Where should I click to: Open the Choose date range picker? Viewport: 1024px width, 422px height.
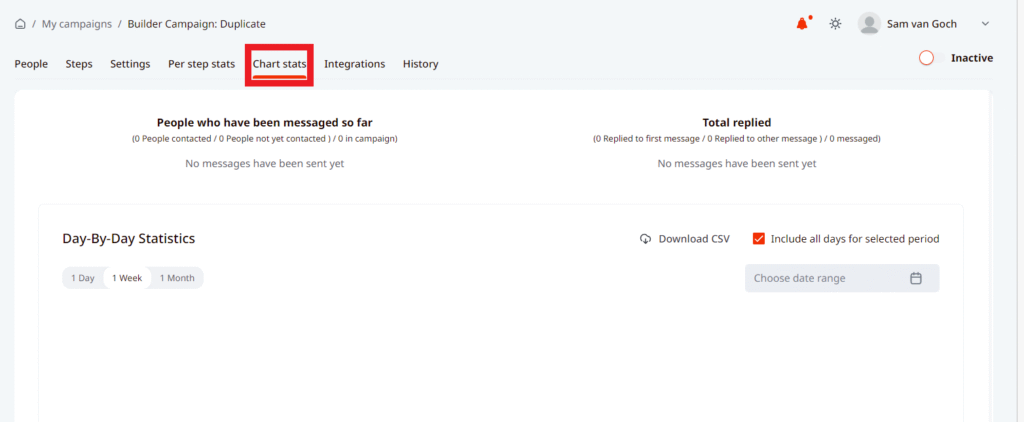(x=830, y=278)
